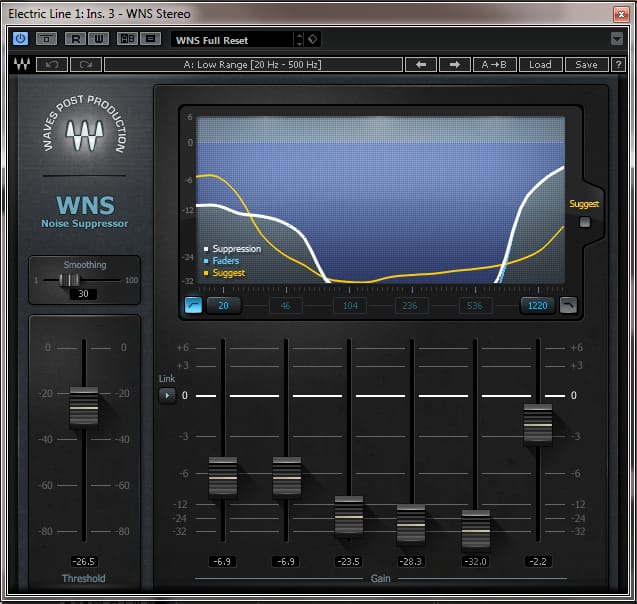Click the 236 Hz band frequency label

click(410, 305)
